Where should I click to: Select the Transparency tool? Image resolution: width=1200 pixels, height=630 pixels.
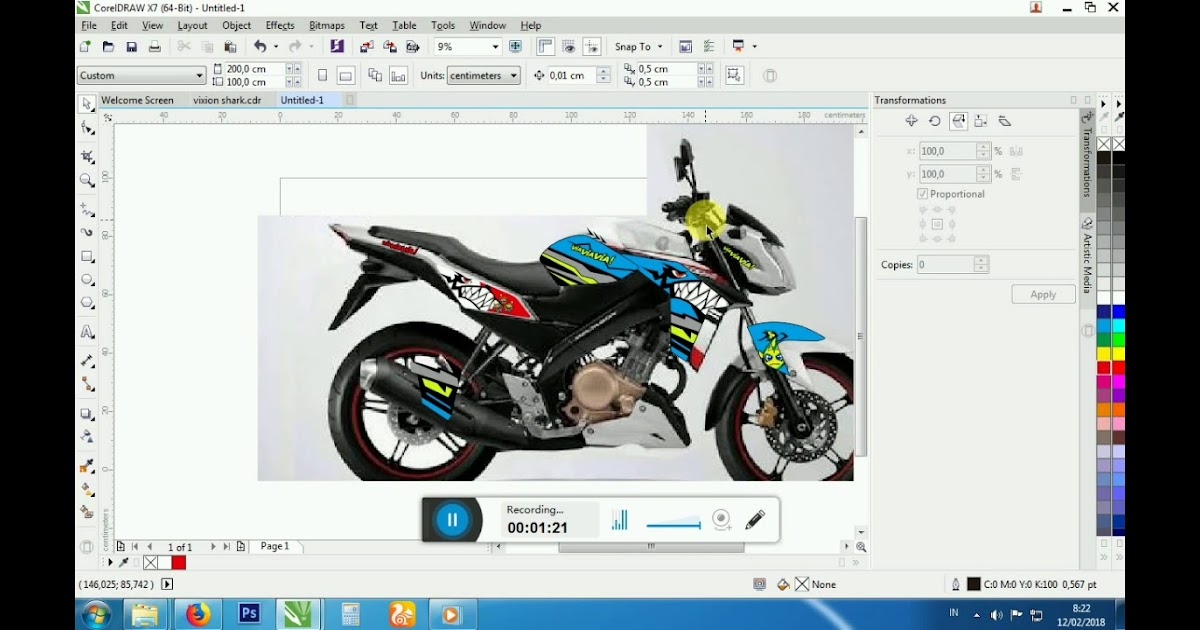point(87,436)
